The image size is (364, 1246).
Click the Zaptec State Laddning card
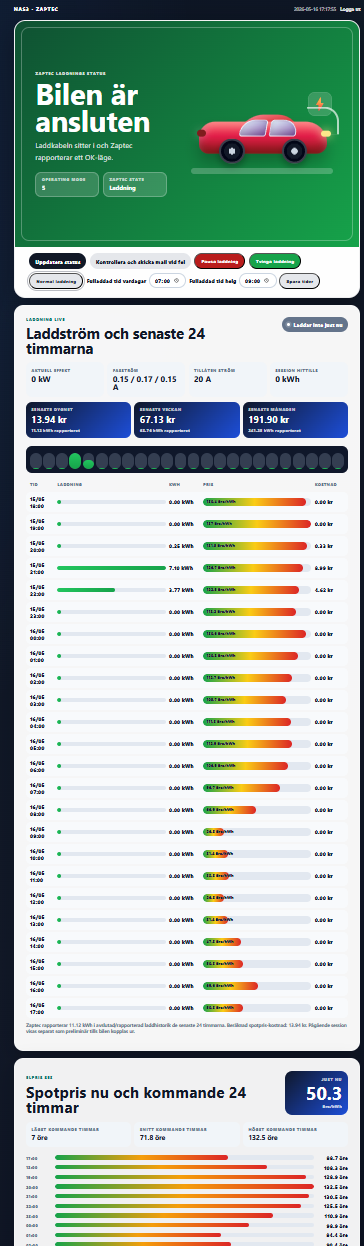coord(135,184)
